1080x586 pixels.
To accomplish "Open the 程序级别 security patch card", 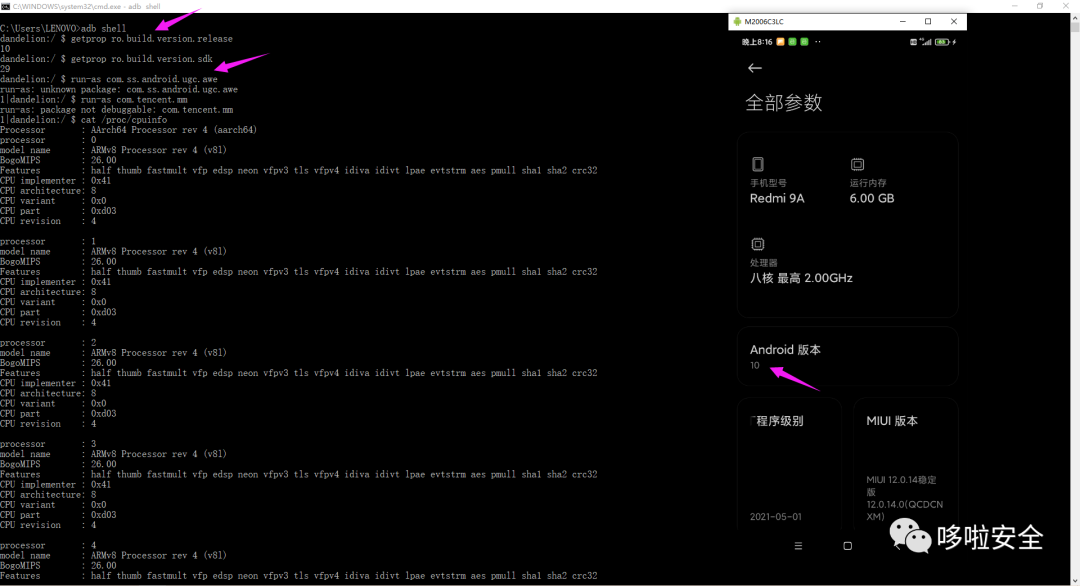I will [x=789, y=464].
